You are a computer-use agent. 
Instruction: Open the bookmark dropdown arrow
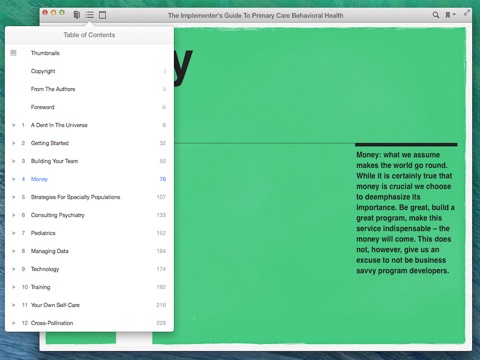click(x=454, y=15)
